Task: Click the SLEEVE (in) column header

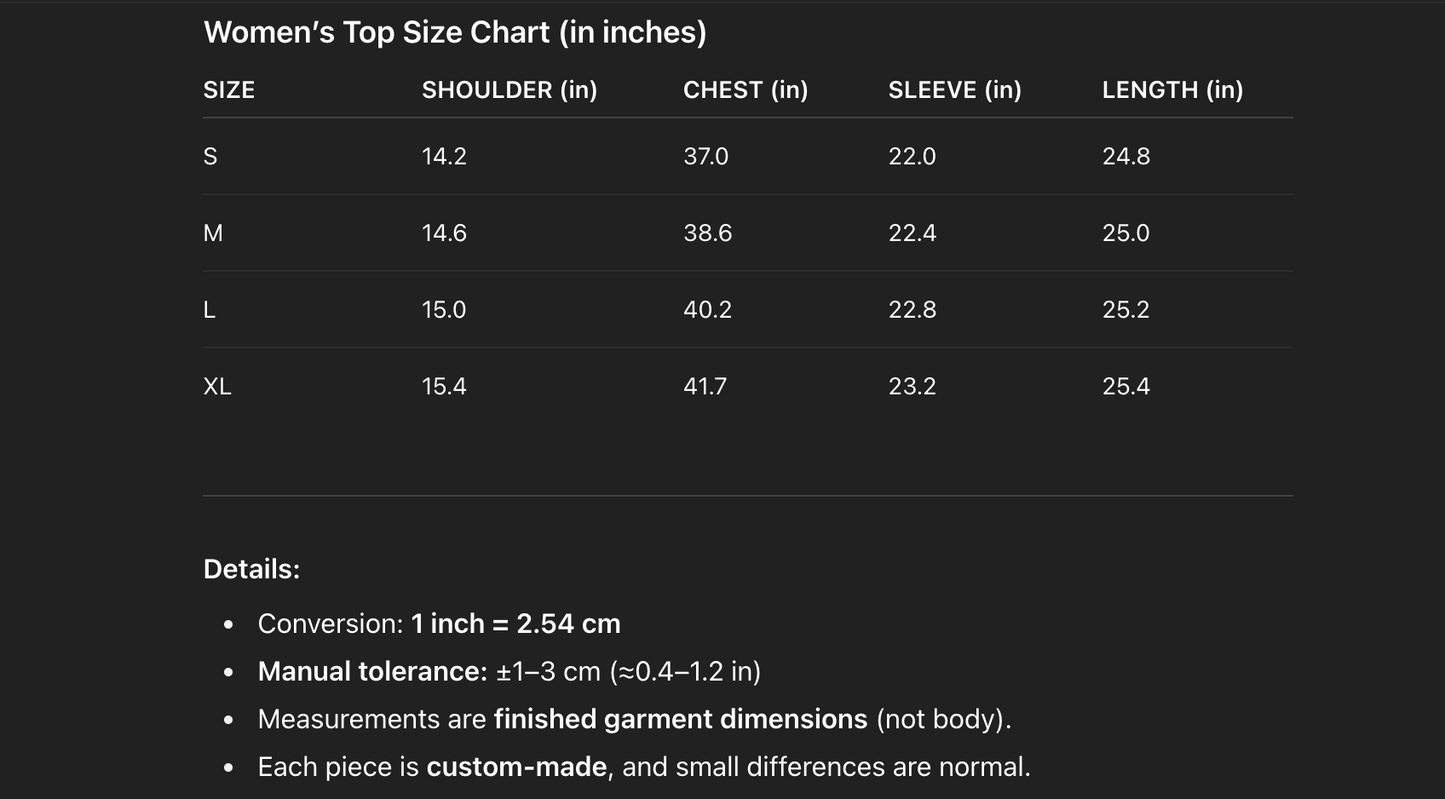Action: click(954, 90)
